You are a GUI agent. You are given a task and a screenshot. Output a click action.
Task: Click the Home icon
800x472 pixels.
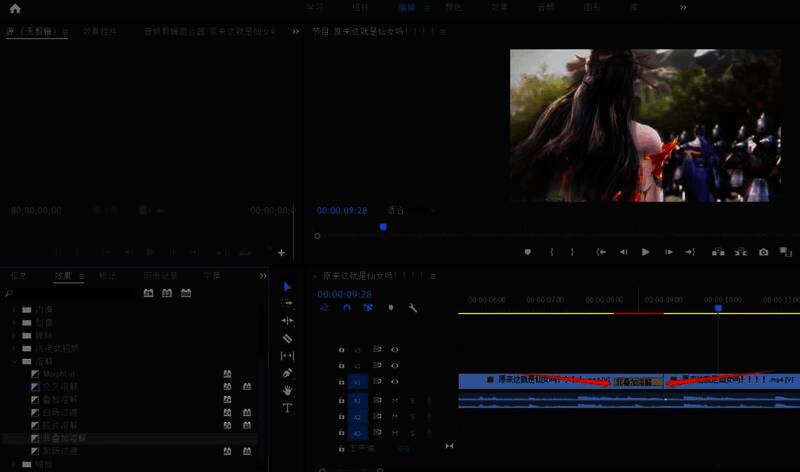point(15,8)
